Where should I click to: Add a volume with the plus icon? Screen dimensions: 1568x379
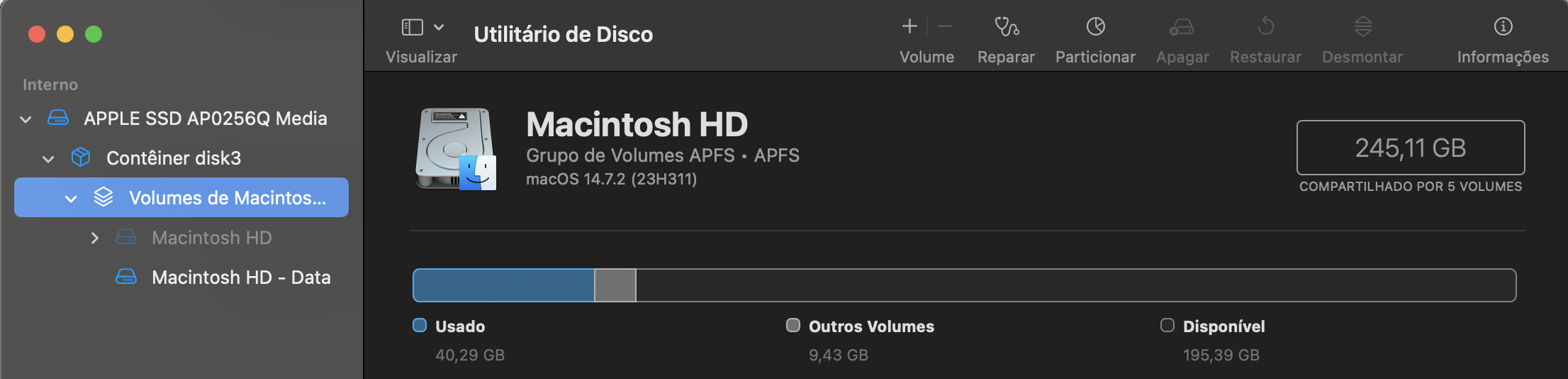point(909,27)
